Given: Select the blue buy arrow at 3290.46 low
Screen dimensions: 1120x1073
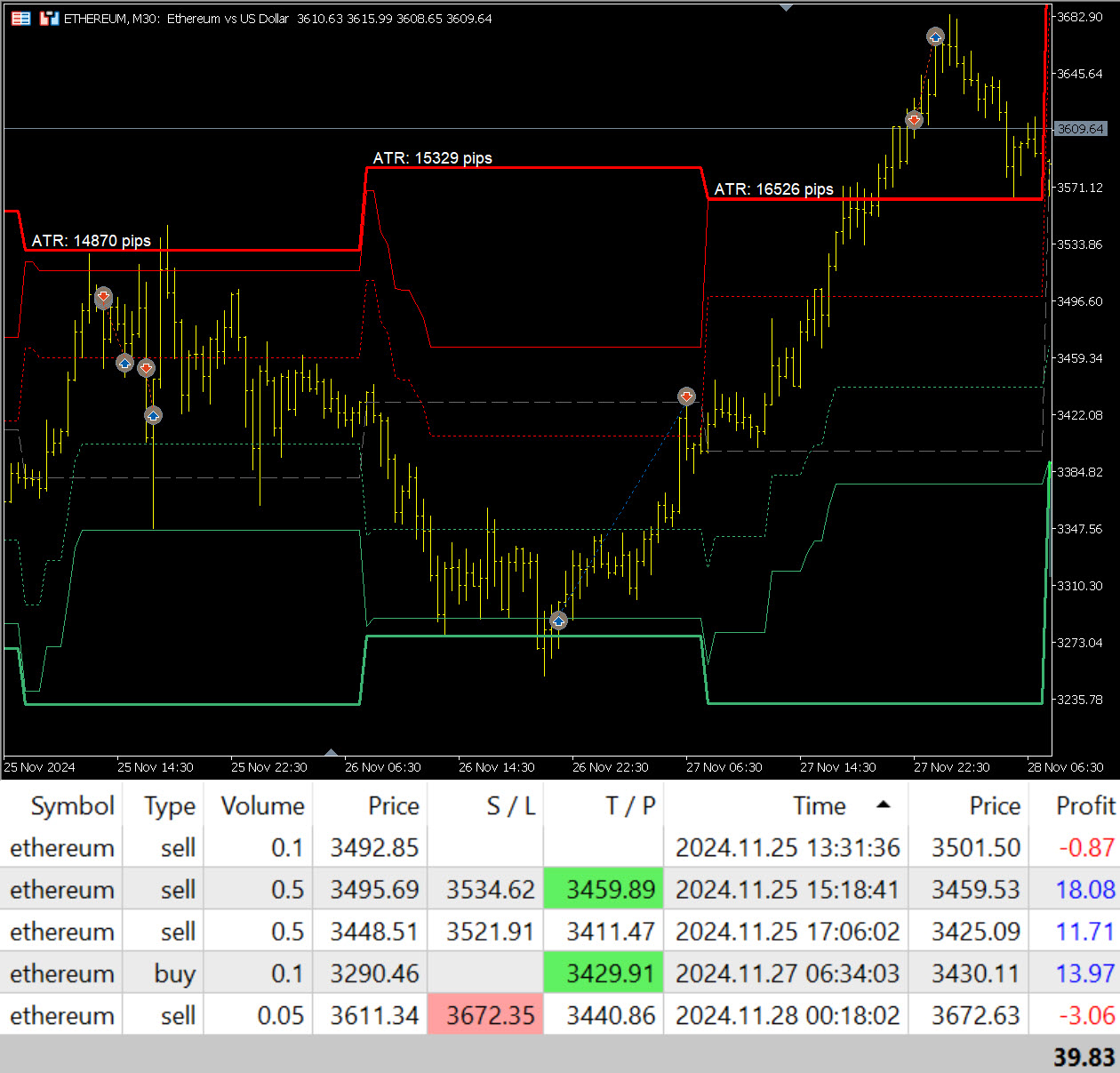Looking at the screenshot, I should [x=558, y=621].
